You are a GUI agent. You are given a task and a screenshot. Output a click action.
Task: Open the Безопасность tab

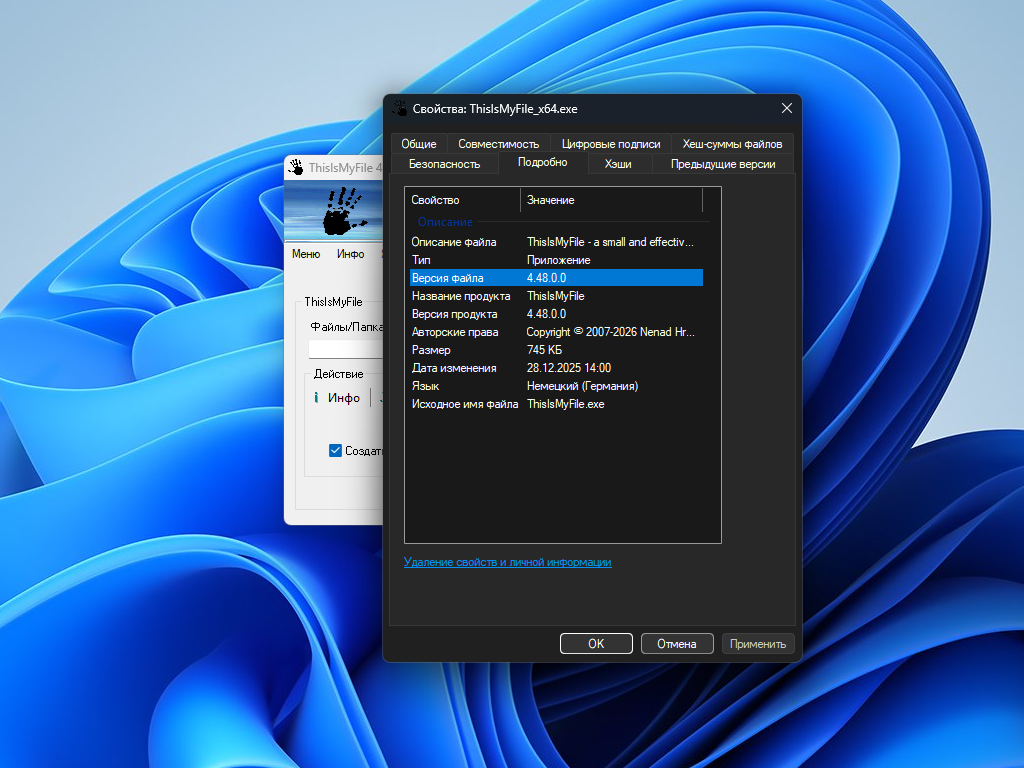[444, 164]
